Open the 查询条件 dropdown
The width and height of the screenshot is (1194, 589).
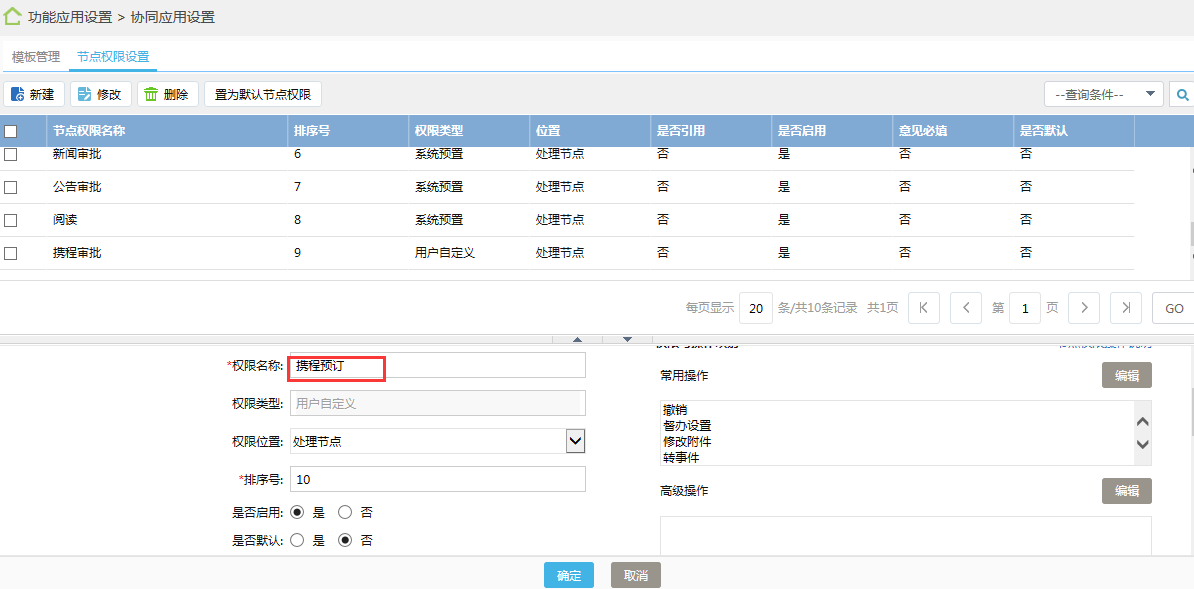point(1103,95)
